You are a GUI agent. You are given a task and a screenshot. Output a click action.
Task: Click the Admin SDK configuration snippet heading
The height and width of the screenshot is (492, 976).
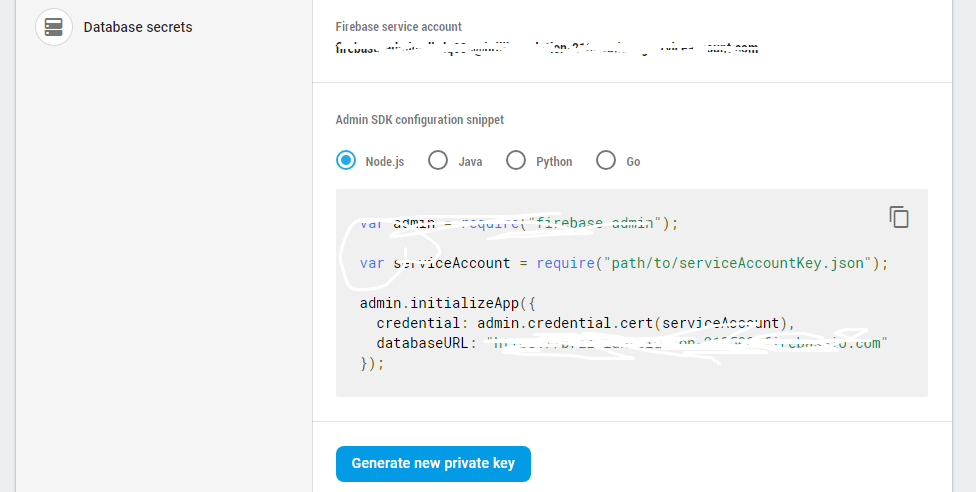[420, 119]
